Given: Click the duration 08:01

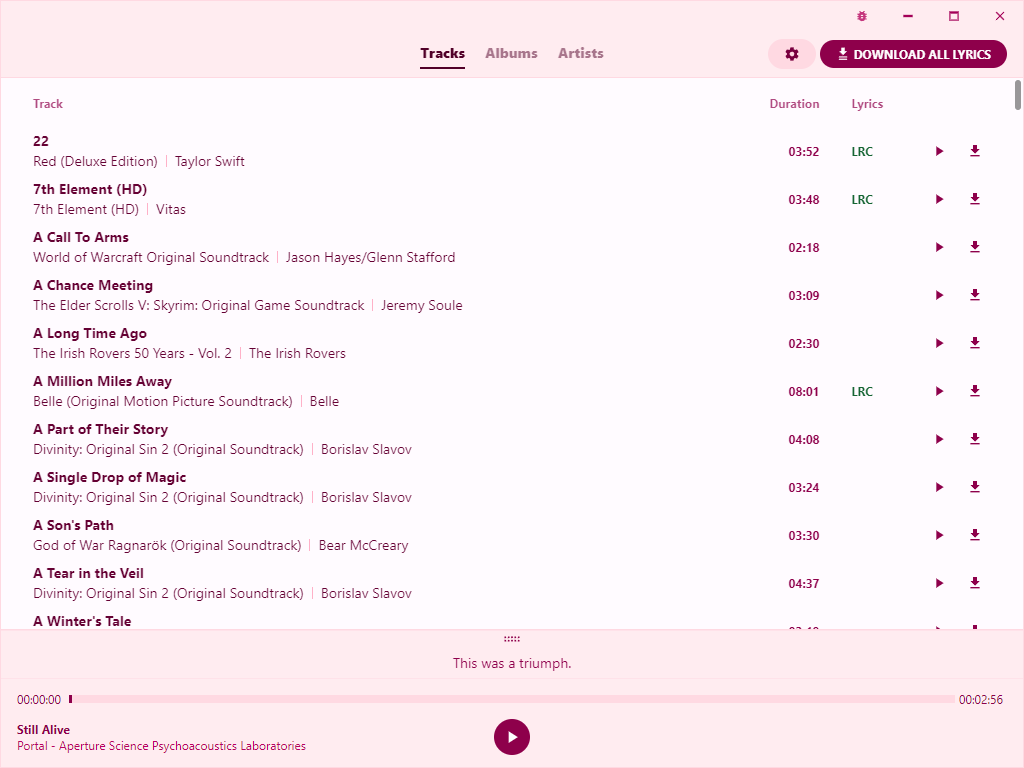Looking at the screenshot, I should click(803, 392).
